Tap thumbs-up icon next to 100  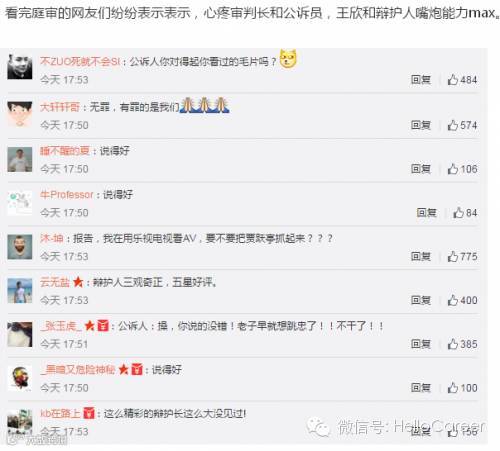click(x=452, y=388)
